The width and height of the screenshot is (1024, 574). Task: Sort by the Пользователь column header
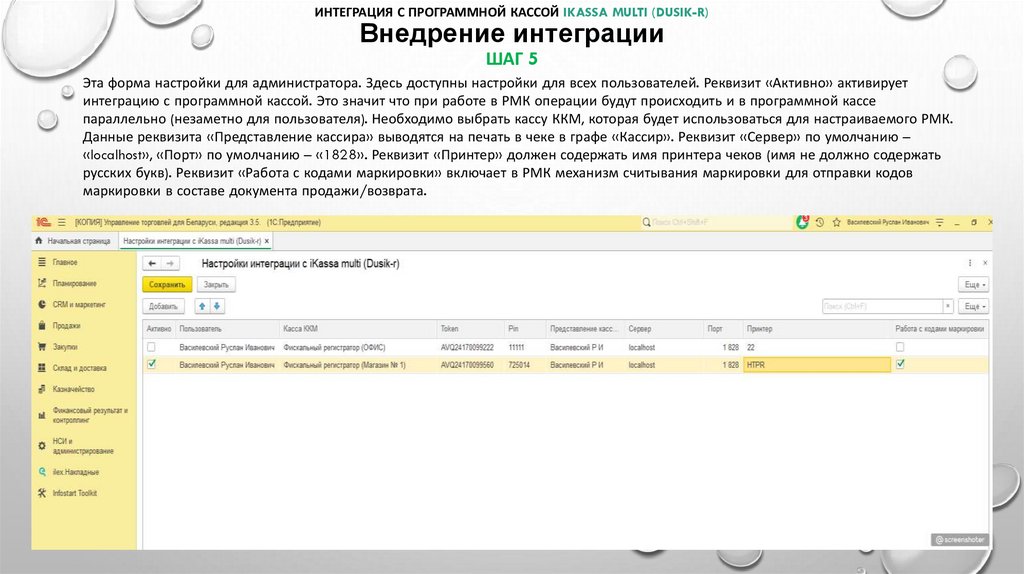click(x=227, y=328)
